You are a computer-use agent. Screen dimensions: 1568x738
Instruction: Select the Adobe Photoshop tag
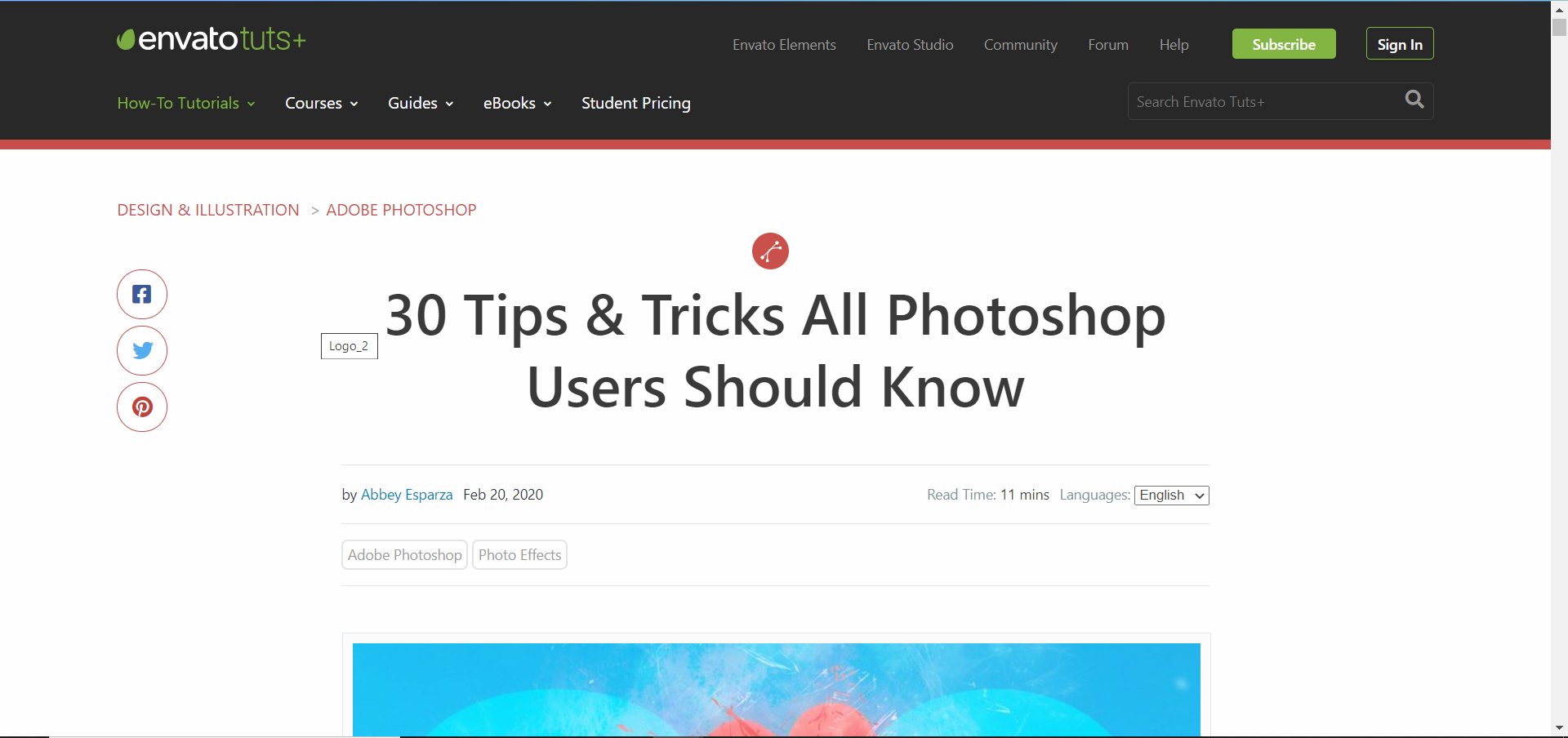coord(405,555)
